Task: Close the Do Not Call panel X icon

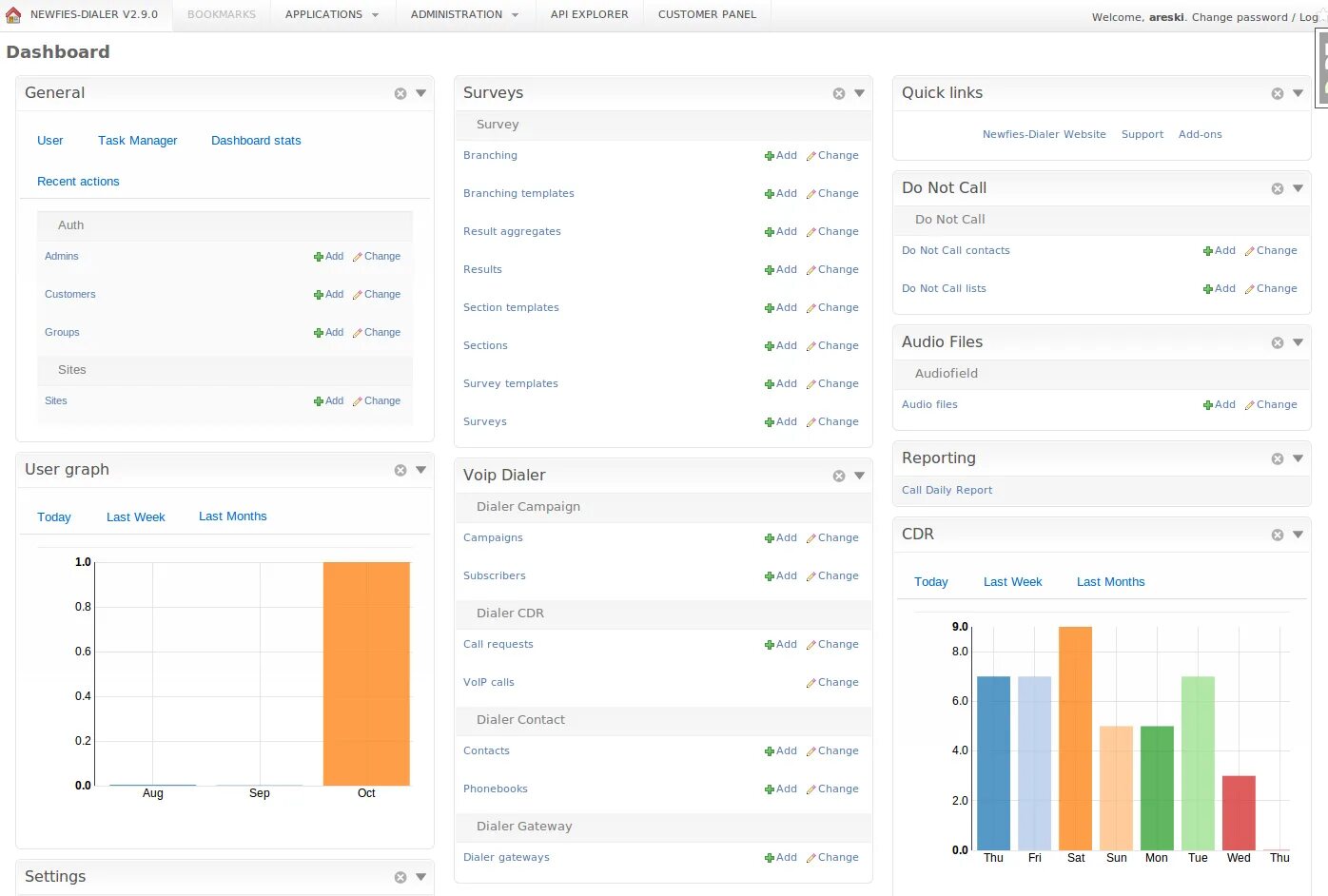Action: [x=1278, y=188]
